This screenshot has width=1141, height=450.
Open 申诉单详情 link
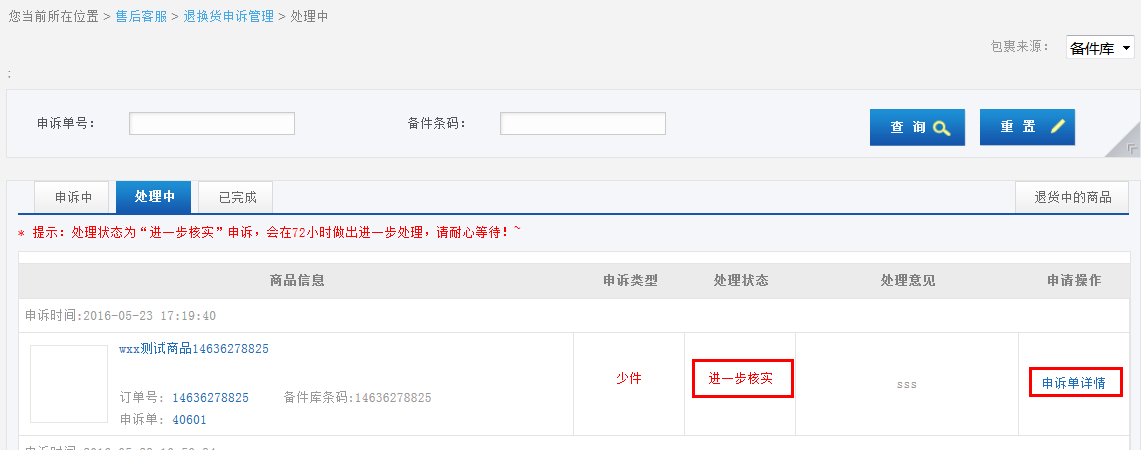[x=1074, y=383]
